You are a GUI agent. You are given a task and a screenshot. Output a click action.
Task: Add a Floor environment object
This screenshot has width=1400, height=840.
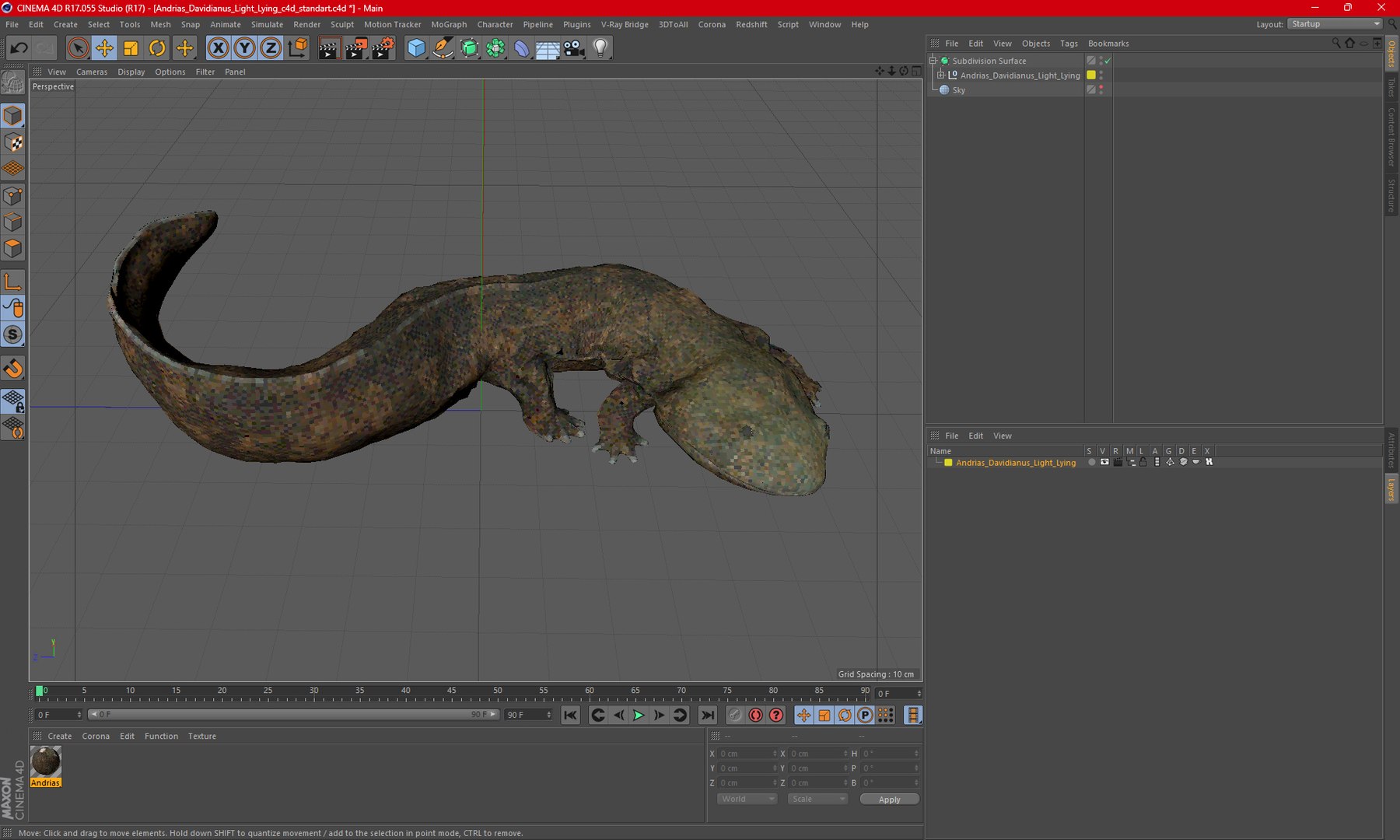point(548,48)
